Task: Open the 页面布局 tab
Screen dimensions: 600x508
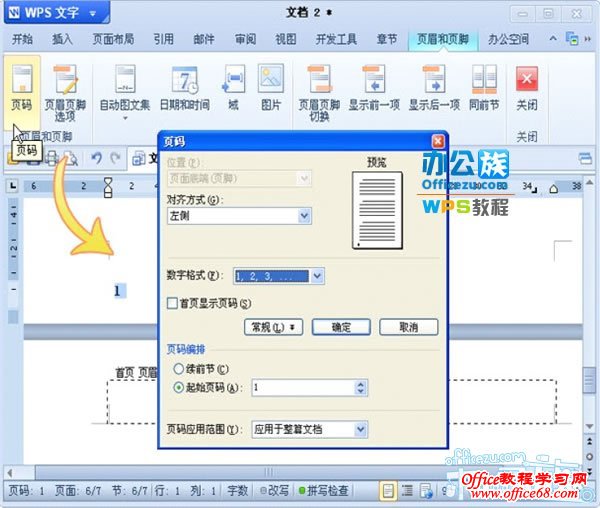Action: pos(113,39)
